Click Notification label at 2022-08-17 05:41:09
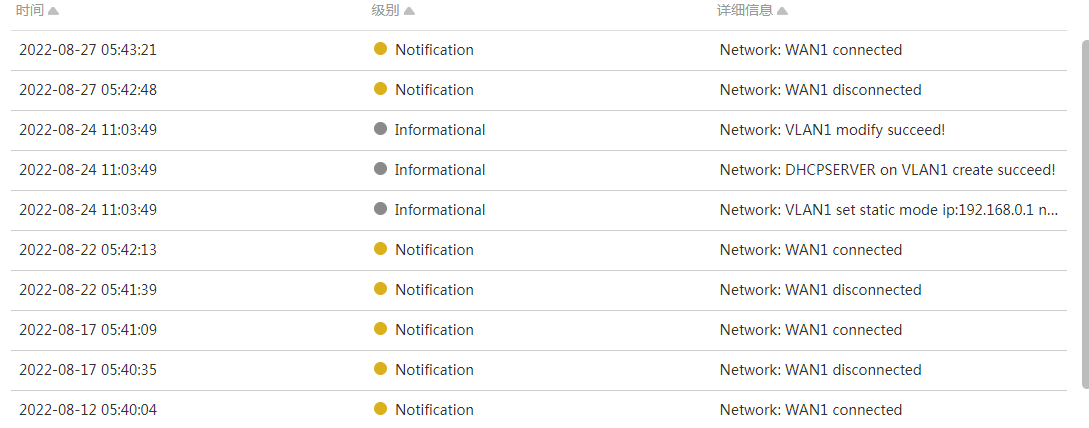1089x428 pixels. pos(434,330)
